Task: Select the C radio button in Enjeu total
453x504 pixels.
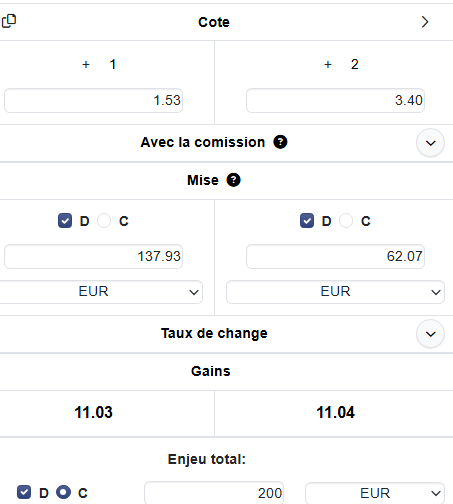Action: [63, 492]
